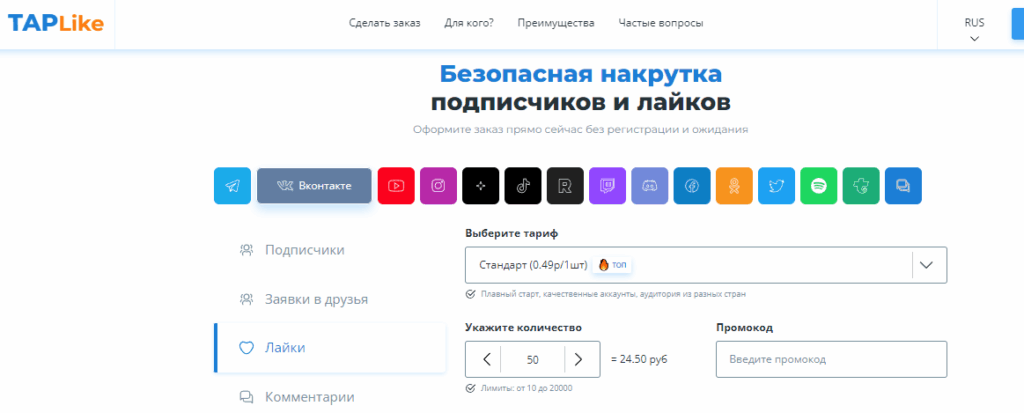The height and width of the screenshot is (413, 1024).
Task: Focus the quantity field showing 50
Action: tap(532, 359)
